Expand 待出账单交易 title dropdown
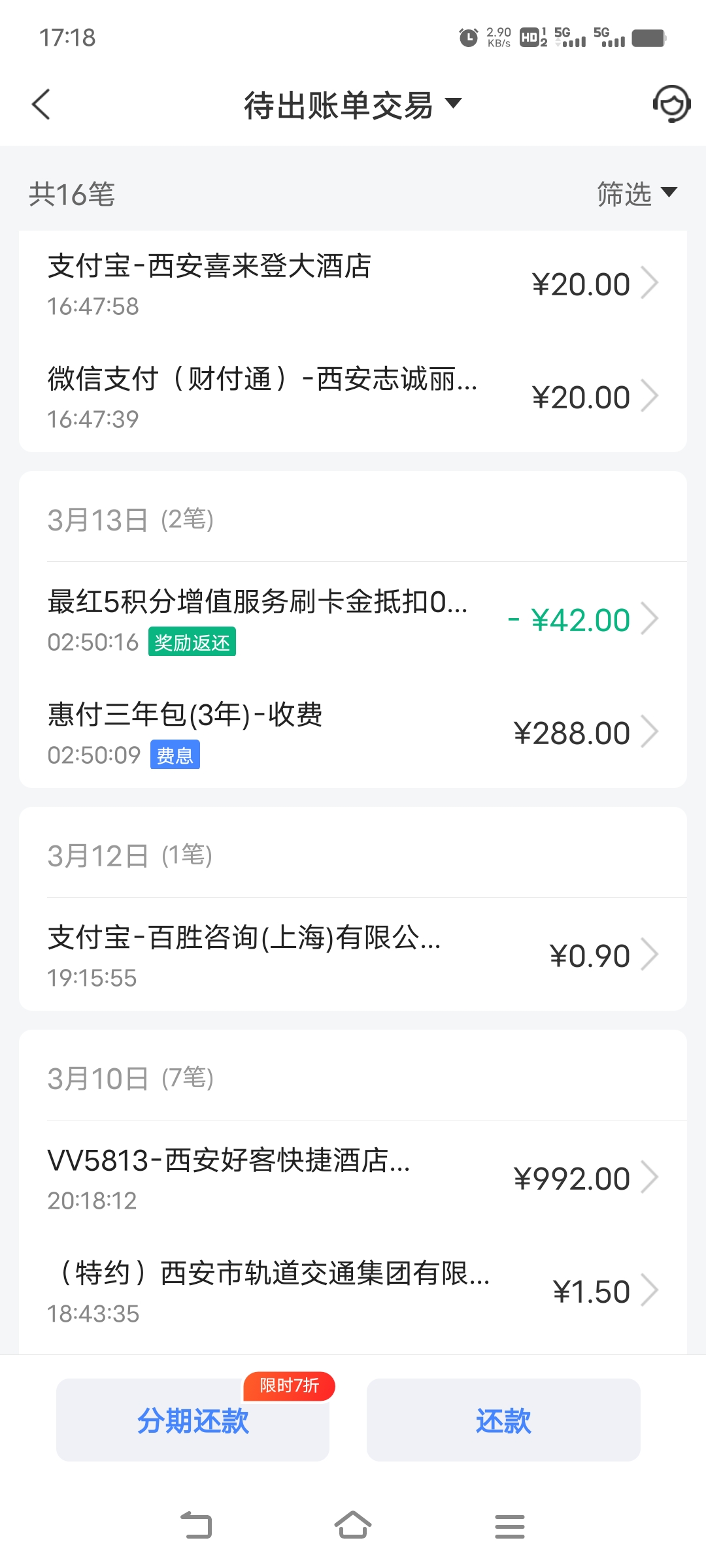Viewport: 706px width, 1568px height. (x=353, y=105)
